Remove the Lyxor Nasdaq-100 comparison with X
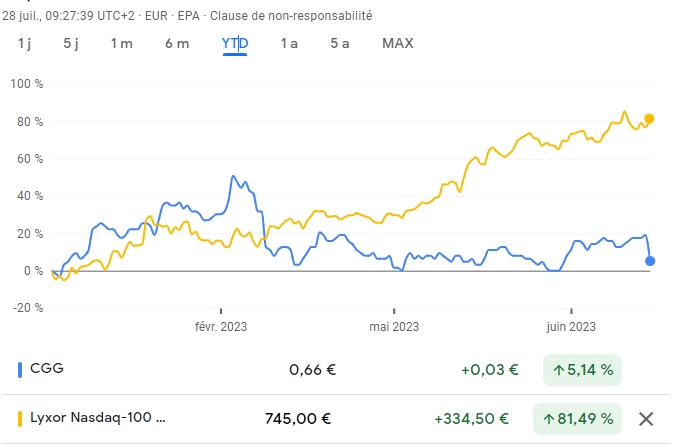This screenshot has height=447, width=687. coord(646,419)
